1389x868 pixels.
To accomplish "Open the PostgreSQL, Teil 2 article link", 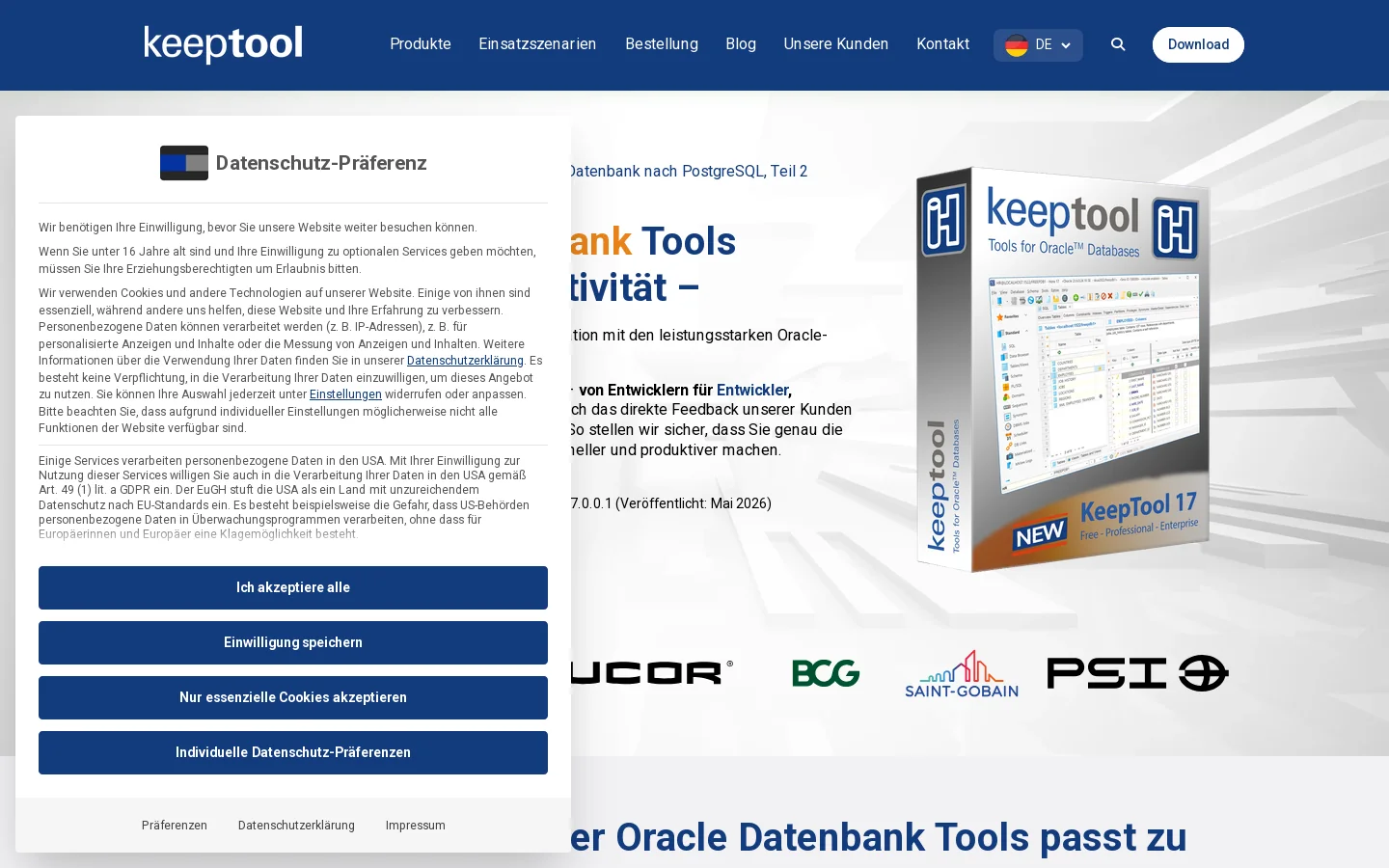I will point(689,171).
